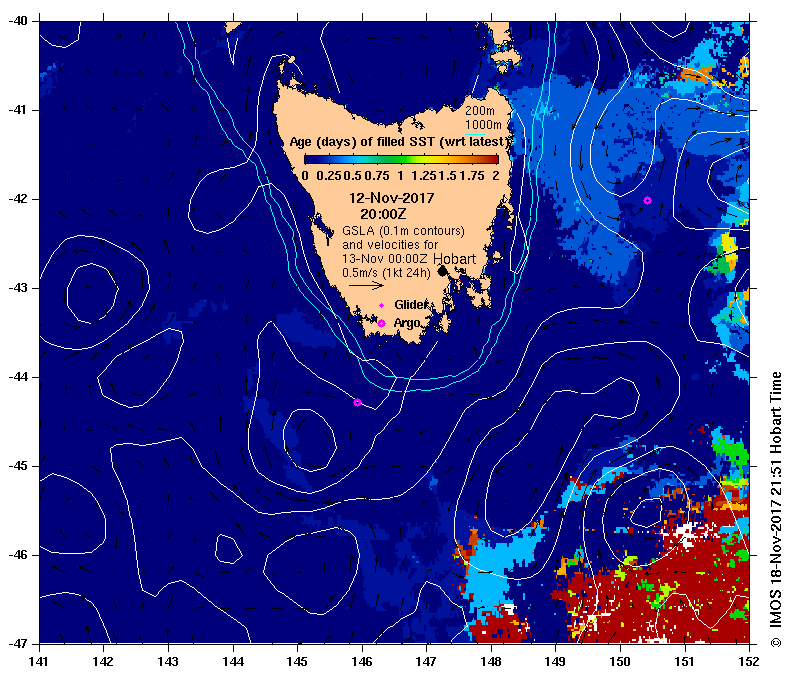Click the '12-Nov-2017' date label
The width and height of the screenshot is (792, 678).
click(x=391, y=198)
